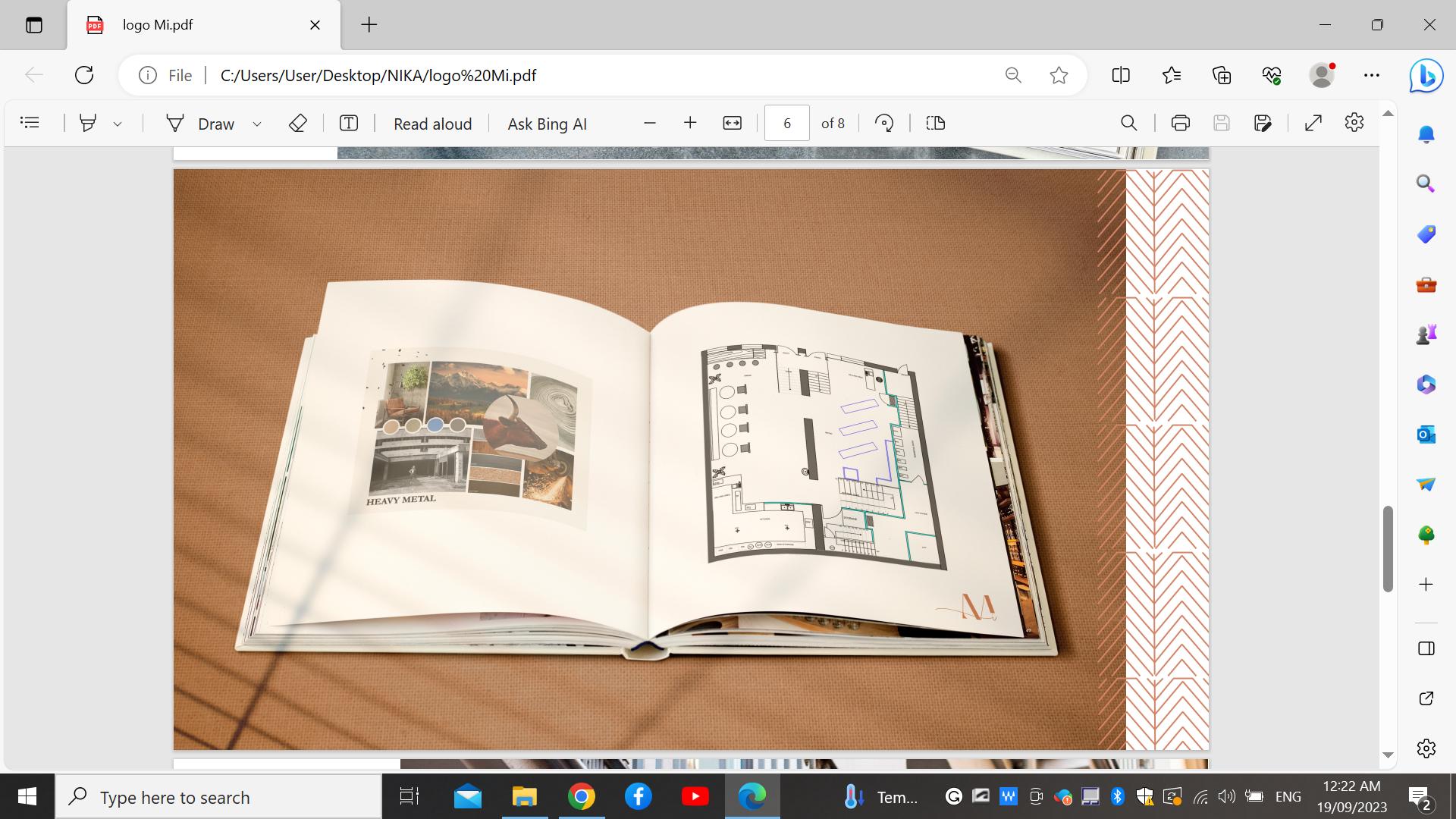
Task: Select the Erase tool
Action: tap(297, 123)
